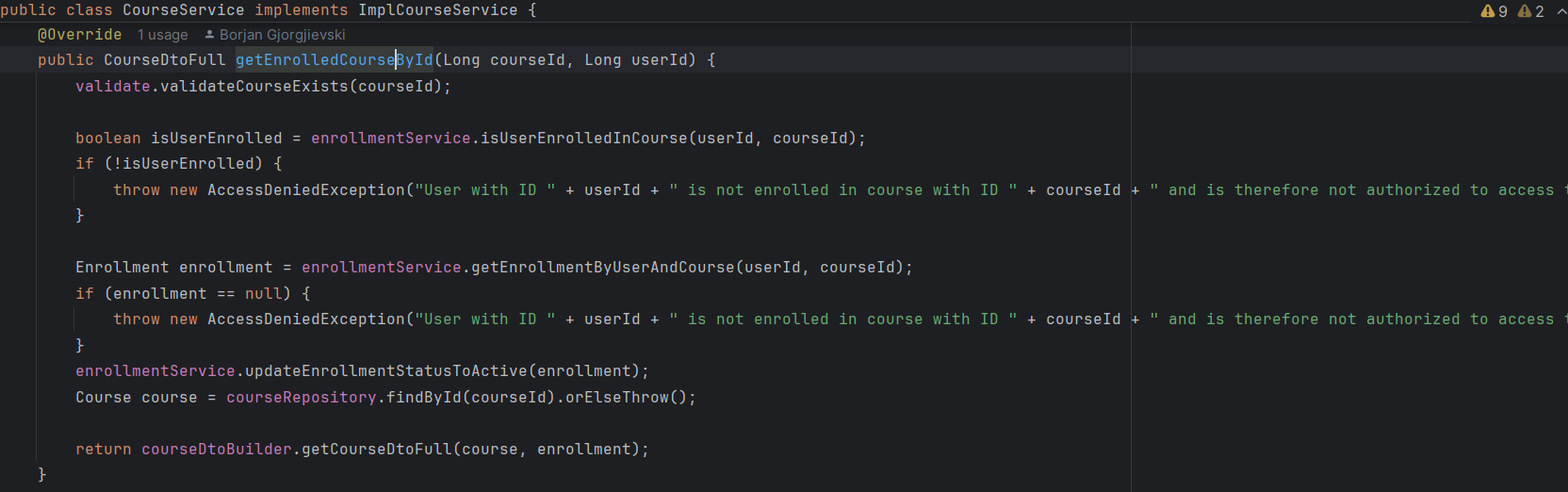The width and height of the screenshot is (1568, 492).
Task: Open the "1 usage" inlay hint
Action: (162, 35)
